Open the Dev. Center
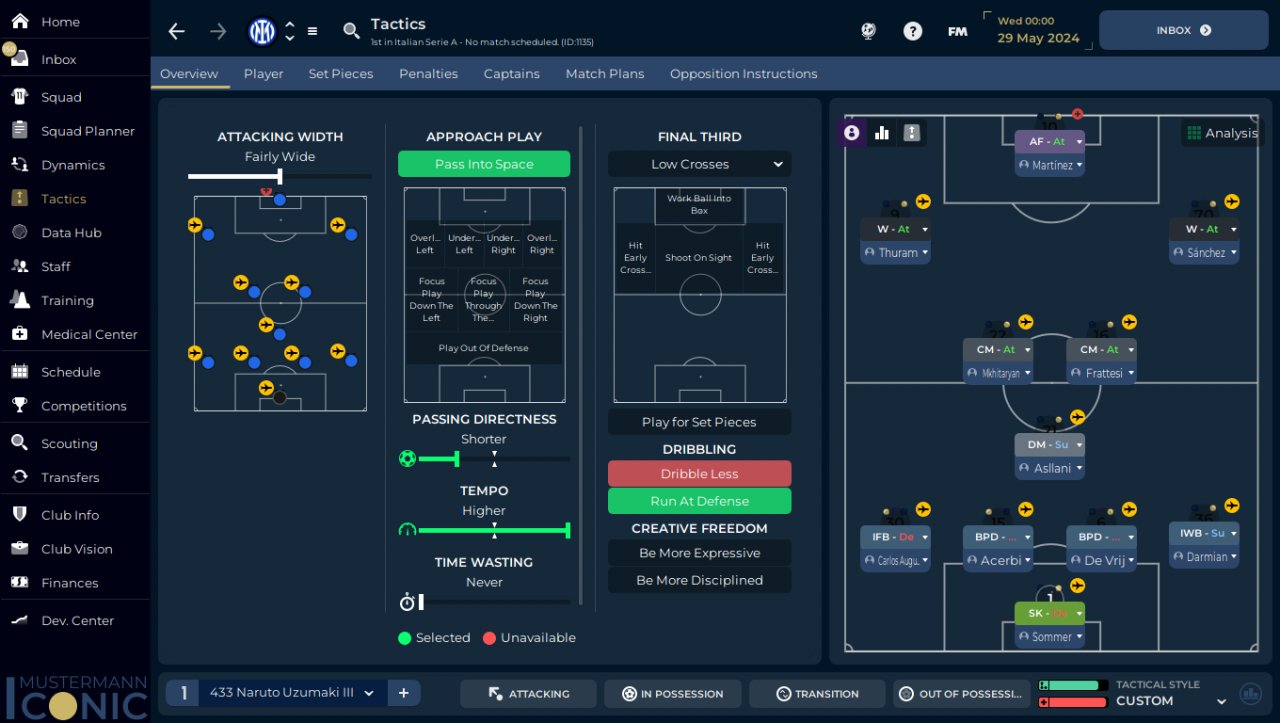The width and height of the screenshot is (1280, 723). coord(77,621)
